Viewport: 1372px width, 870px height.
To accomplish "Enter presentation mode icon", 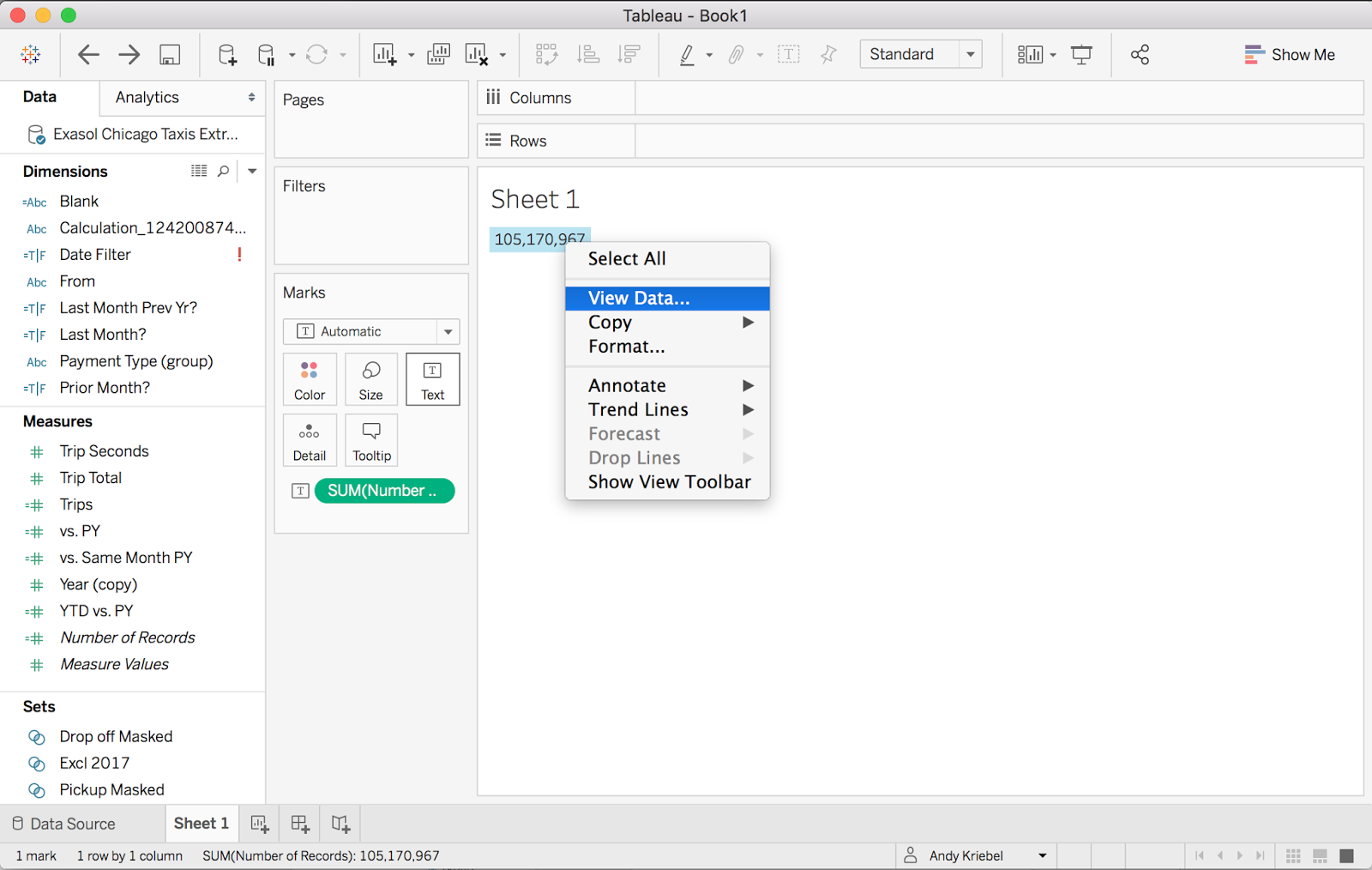I will (x=1082, y=55).
